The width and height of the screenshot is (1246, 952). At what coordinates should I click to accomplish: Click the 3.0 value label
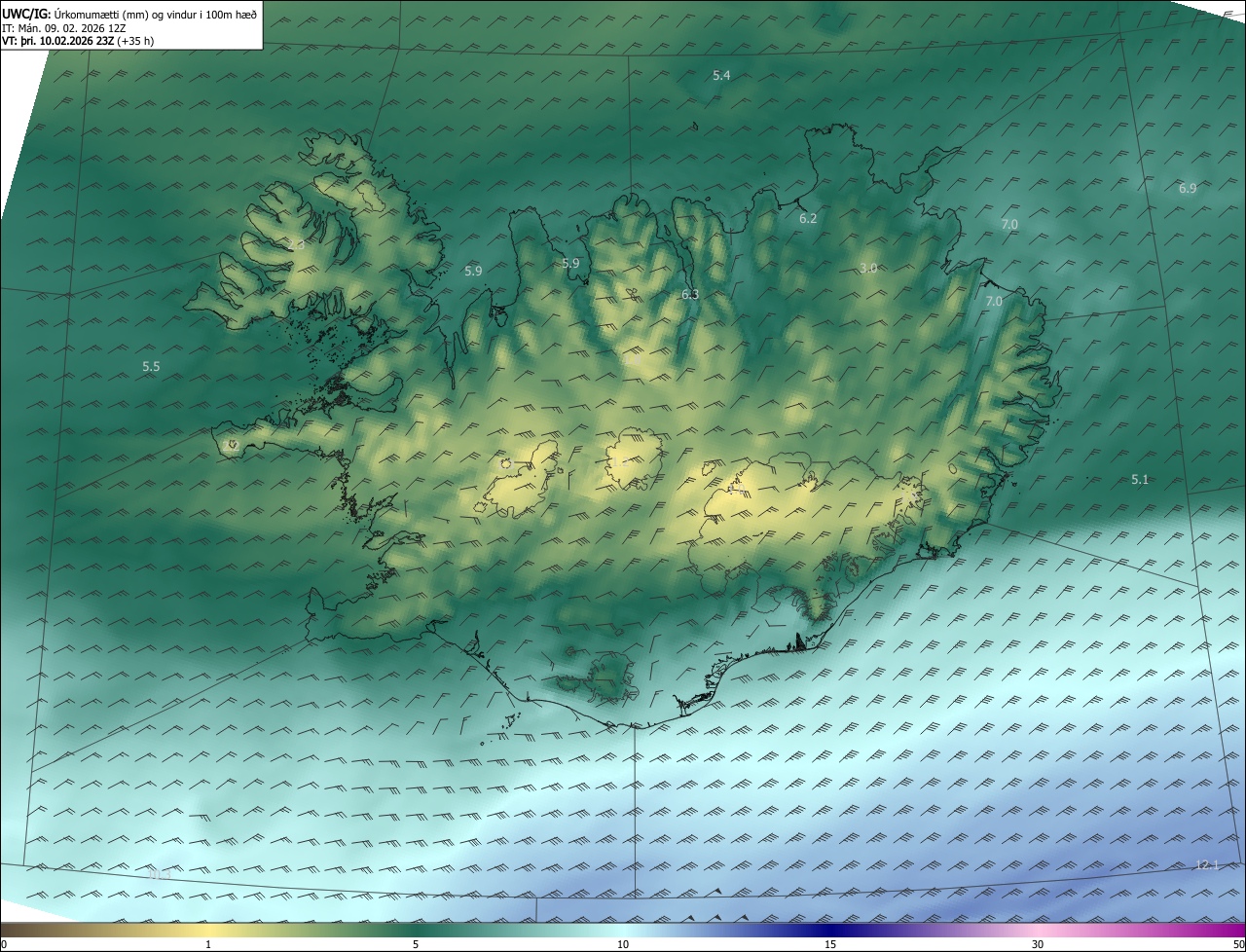(869, 268)
